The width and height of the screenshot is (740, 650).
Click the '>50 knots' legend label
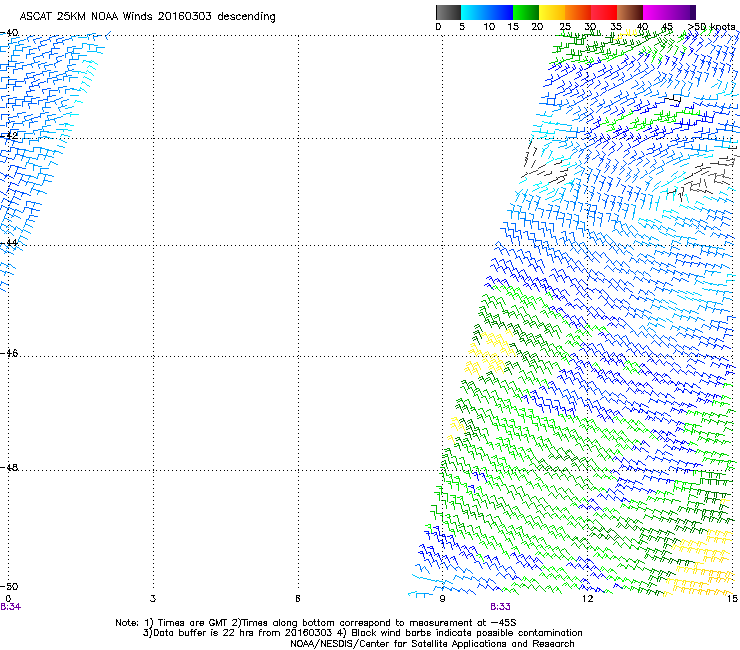point(714,27)
